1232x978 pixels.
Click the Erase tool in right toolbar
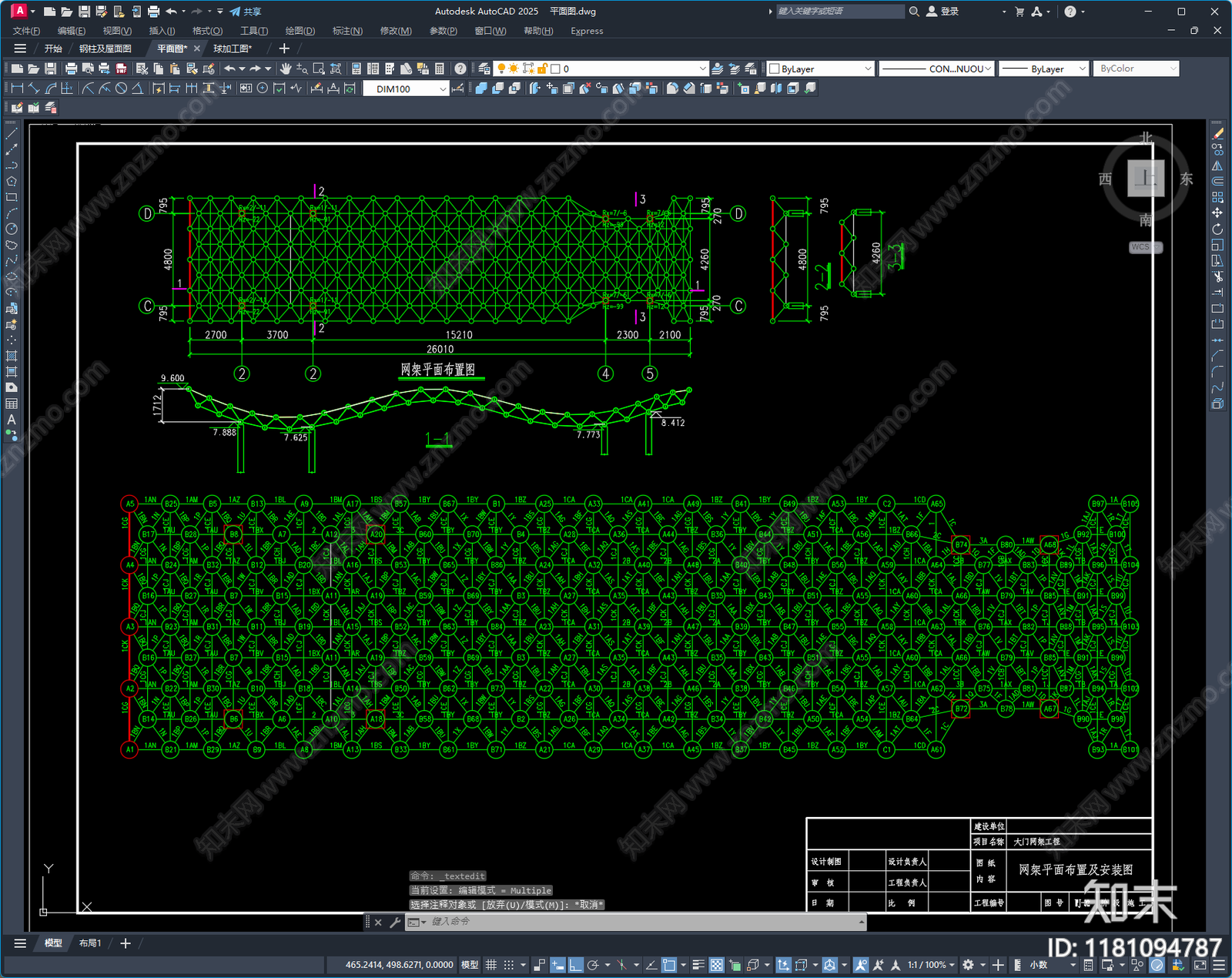coord(1217,134)
